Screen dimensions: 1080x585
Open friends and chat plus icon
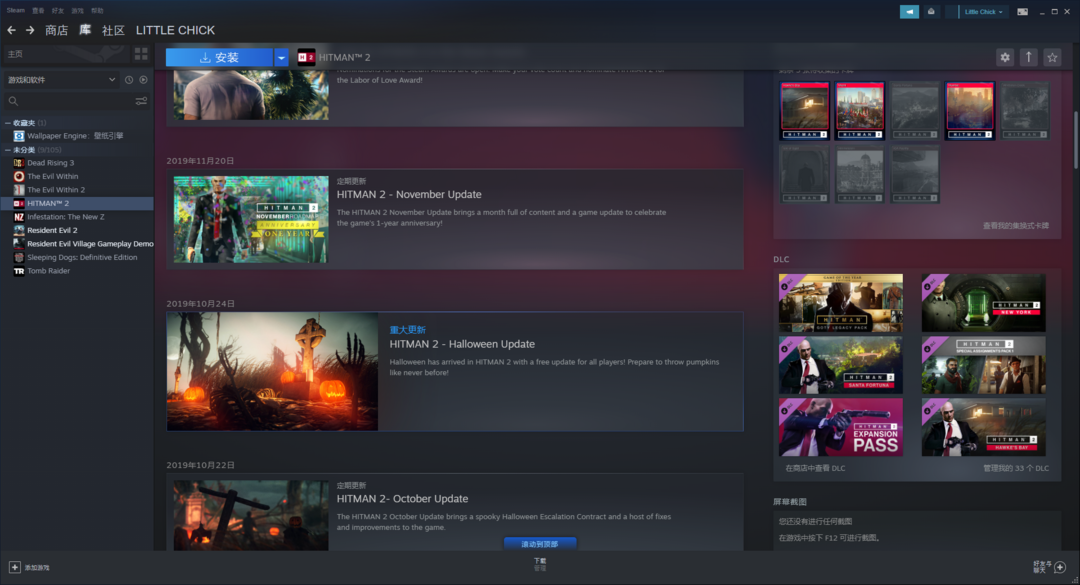[1060, 567]
